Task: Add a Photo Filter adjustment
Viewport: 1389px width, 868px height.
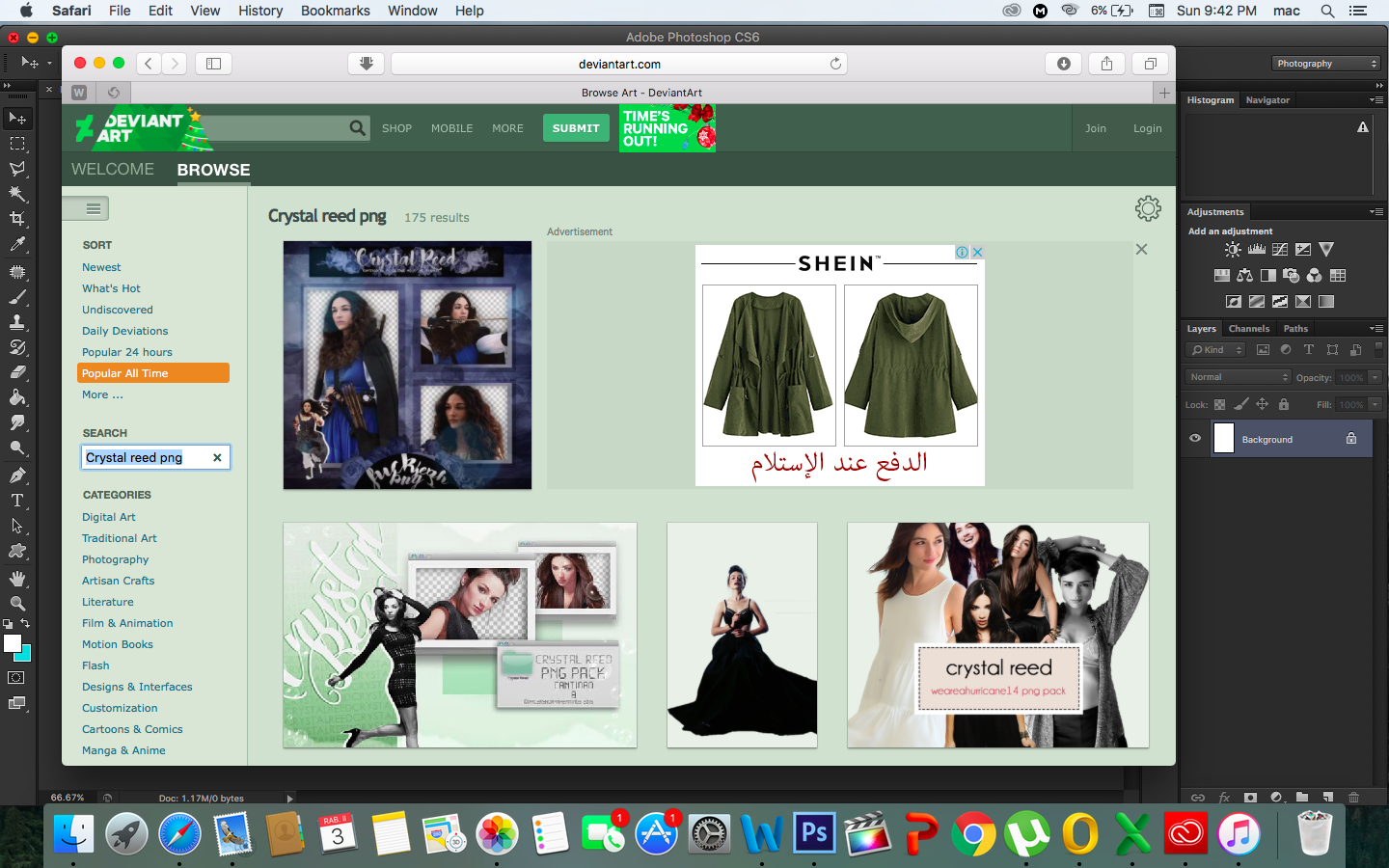Action: point(1291,276)
